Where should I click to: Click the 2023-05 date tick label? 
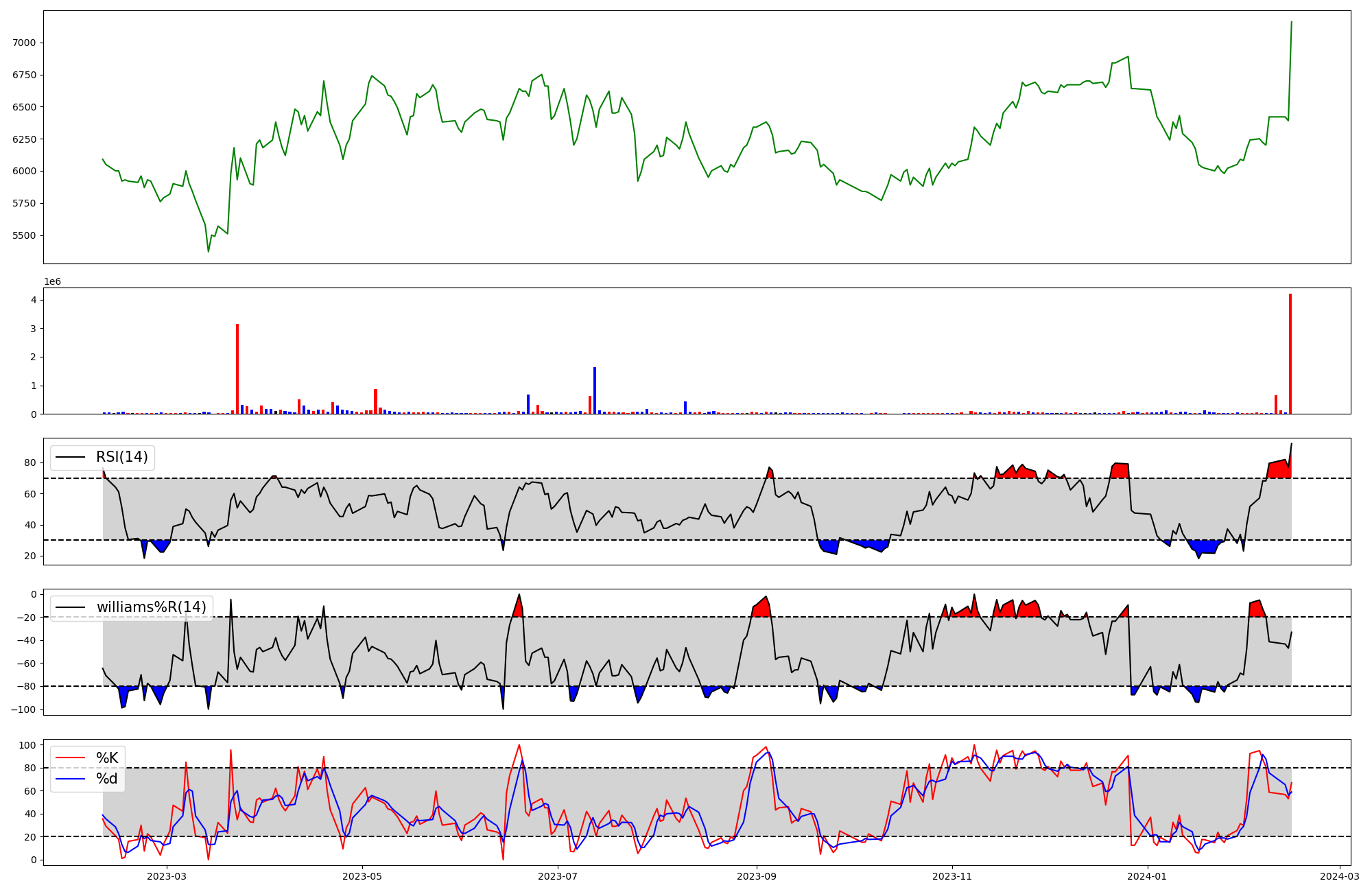click(362, 876)
